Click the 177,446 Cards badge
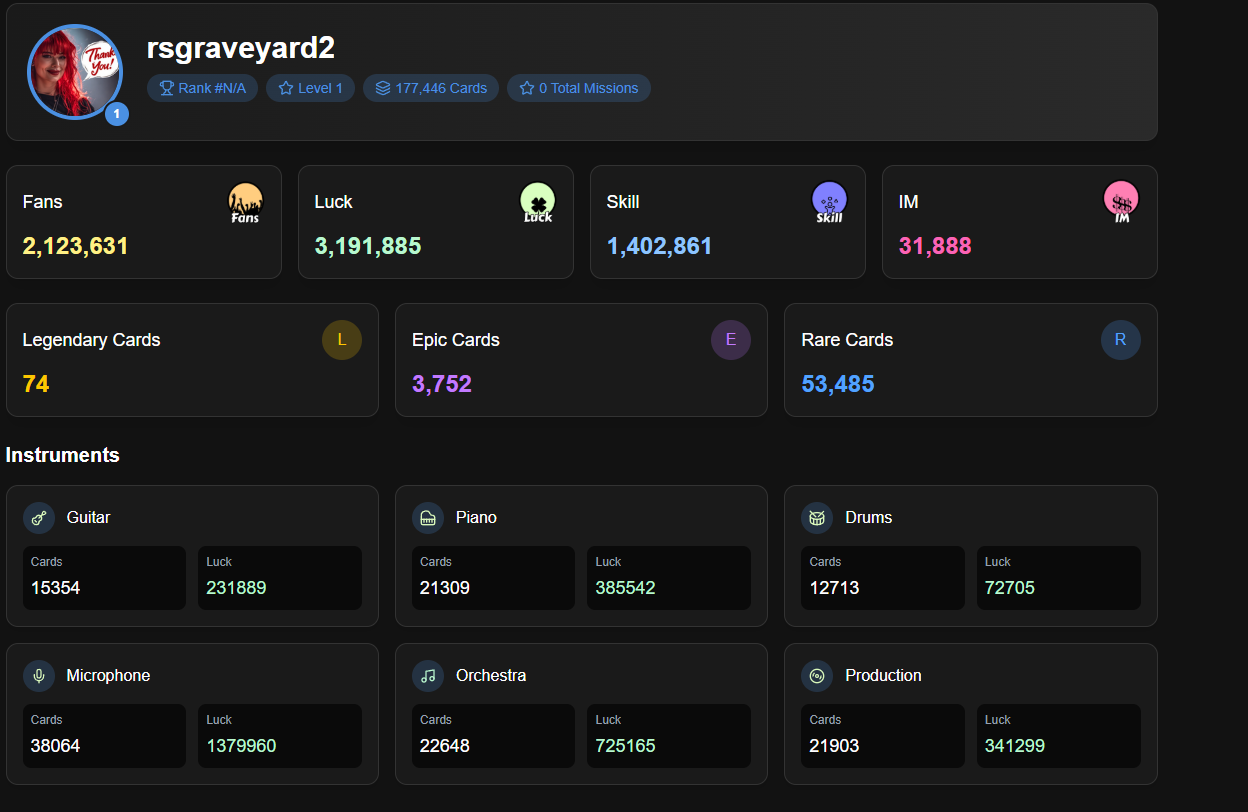The height and width of the screenshot is (812, 1248). point(431,88)
